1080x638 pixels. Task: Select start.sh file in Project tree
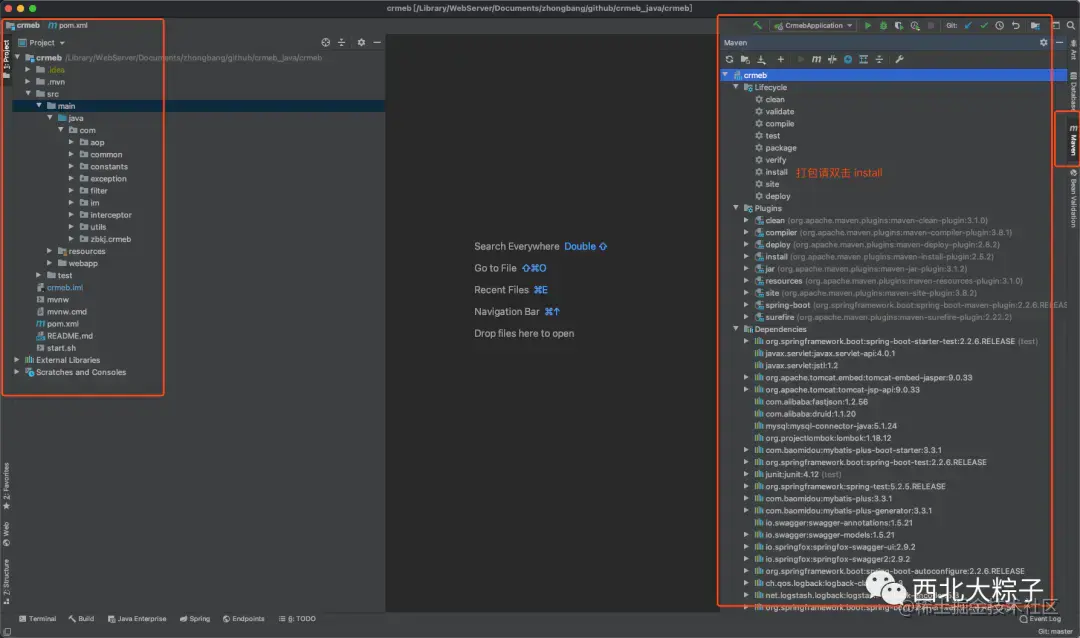56,348
